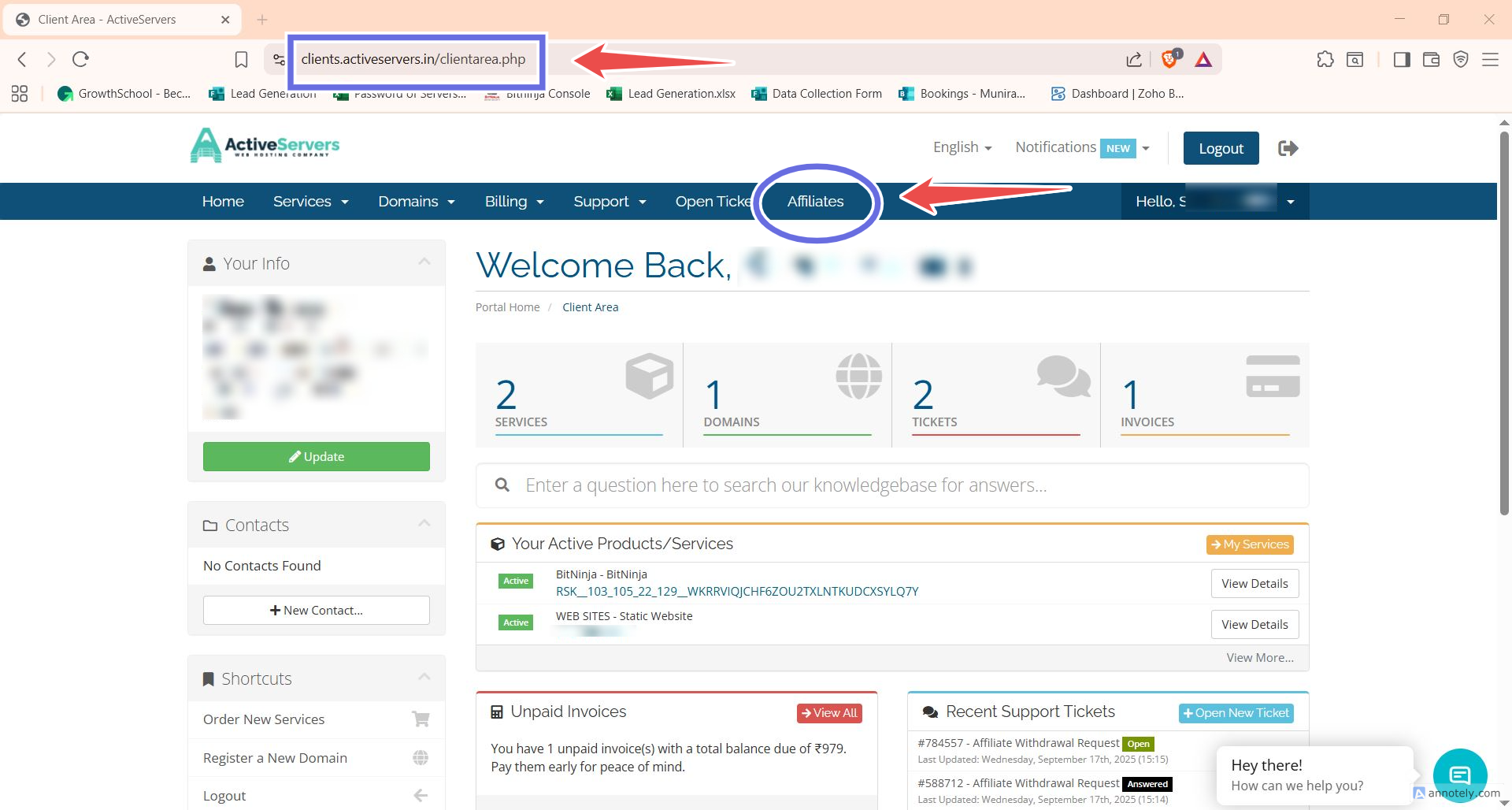The width and height of the screenshot is (1512, 810).
Task: Open the live chat bubble icon
Action: point(1459,775)
